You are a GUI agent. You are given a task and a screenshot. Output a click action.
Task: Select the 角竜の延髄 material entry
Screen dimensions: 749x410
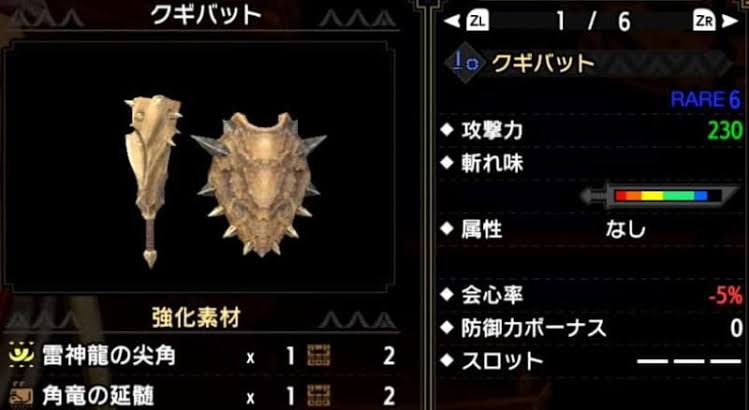pos(203,396)
